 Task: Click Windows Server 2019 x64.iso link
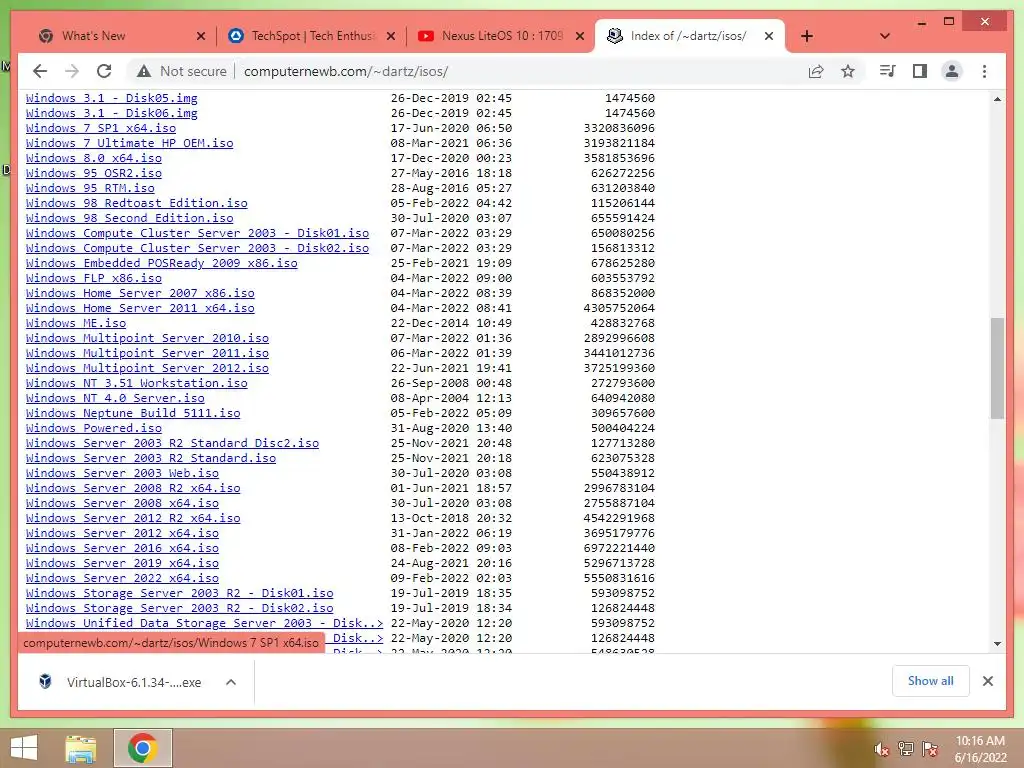point(122,564)
